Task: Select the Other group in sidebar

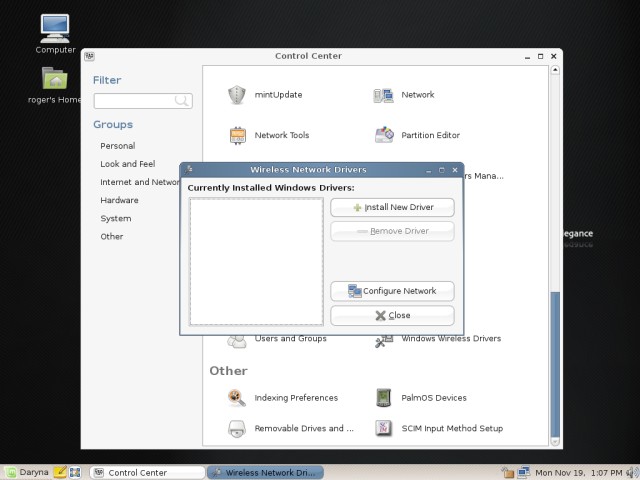Action: tap(111, 237)
